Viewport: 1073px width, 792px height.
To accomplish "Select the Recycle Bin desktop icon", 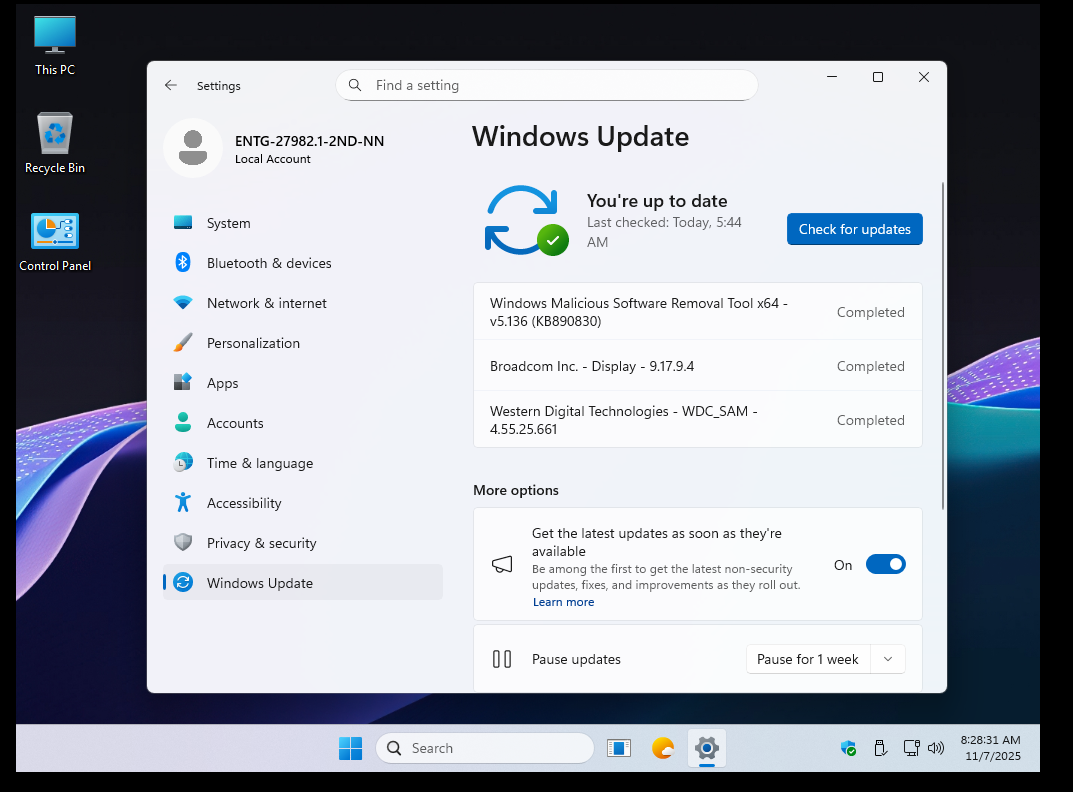I will coord(55,143).
